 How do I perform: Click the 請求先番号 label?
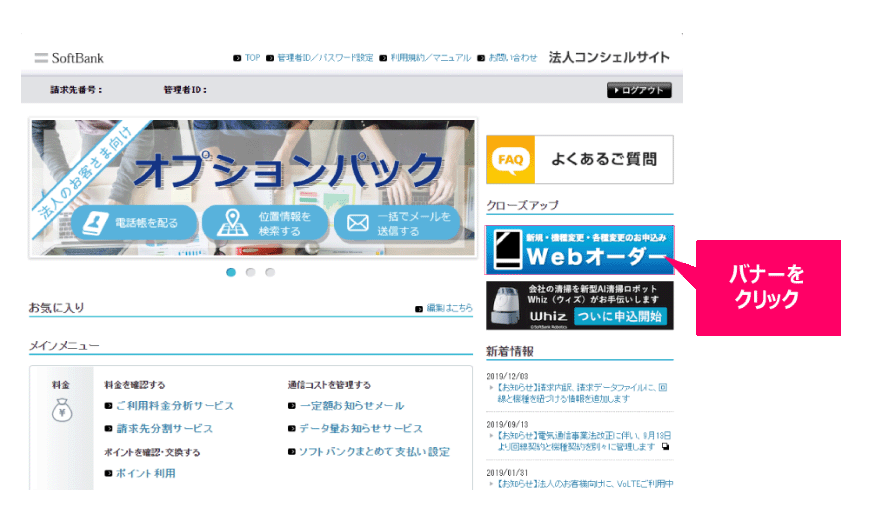(76, 90)
